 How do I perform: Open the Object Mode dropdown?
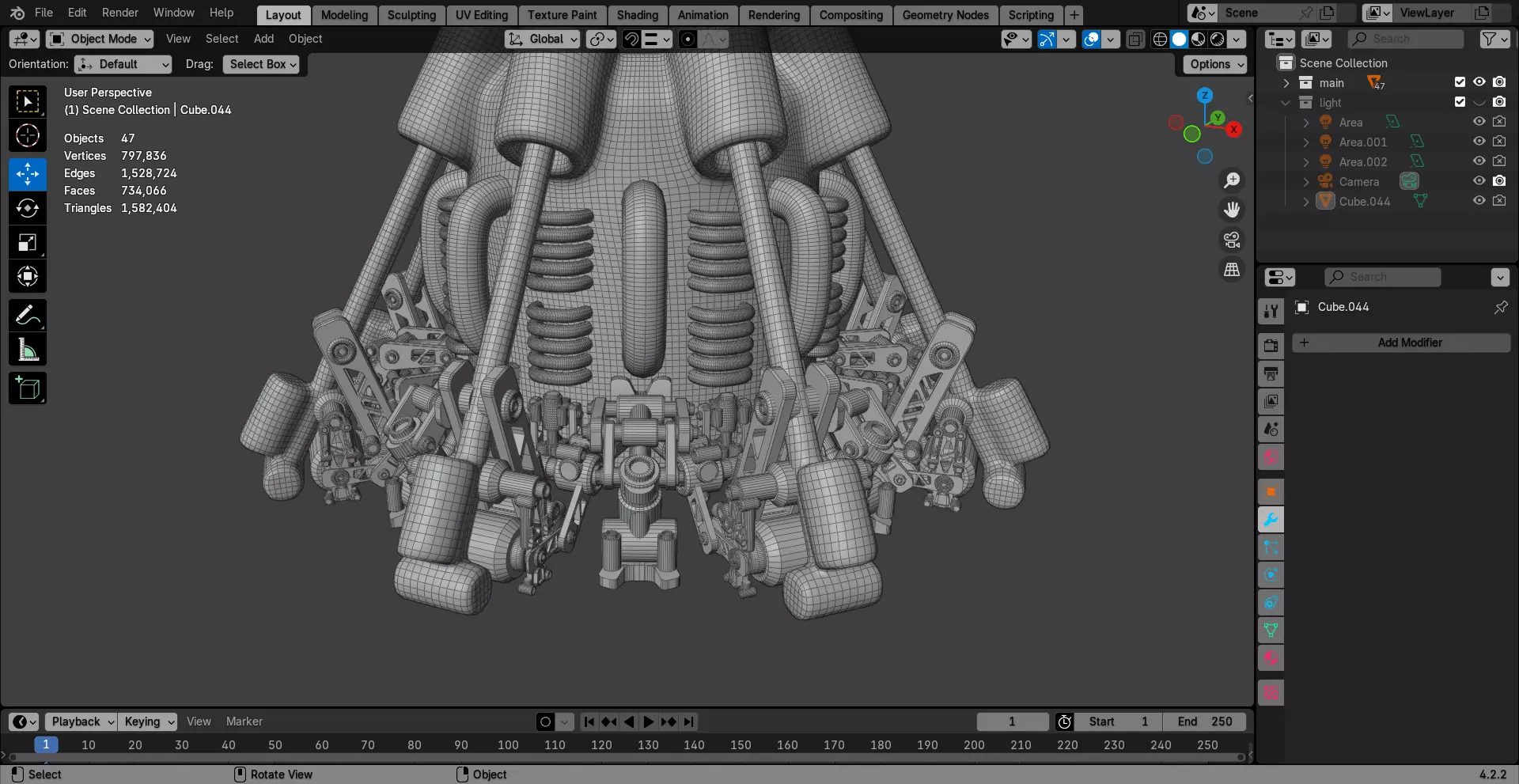[x=100, y=39]
